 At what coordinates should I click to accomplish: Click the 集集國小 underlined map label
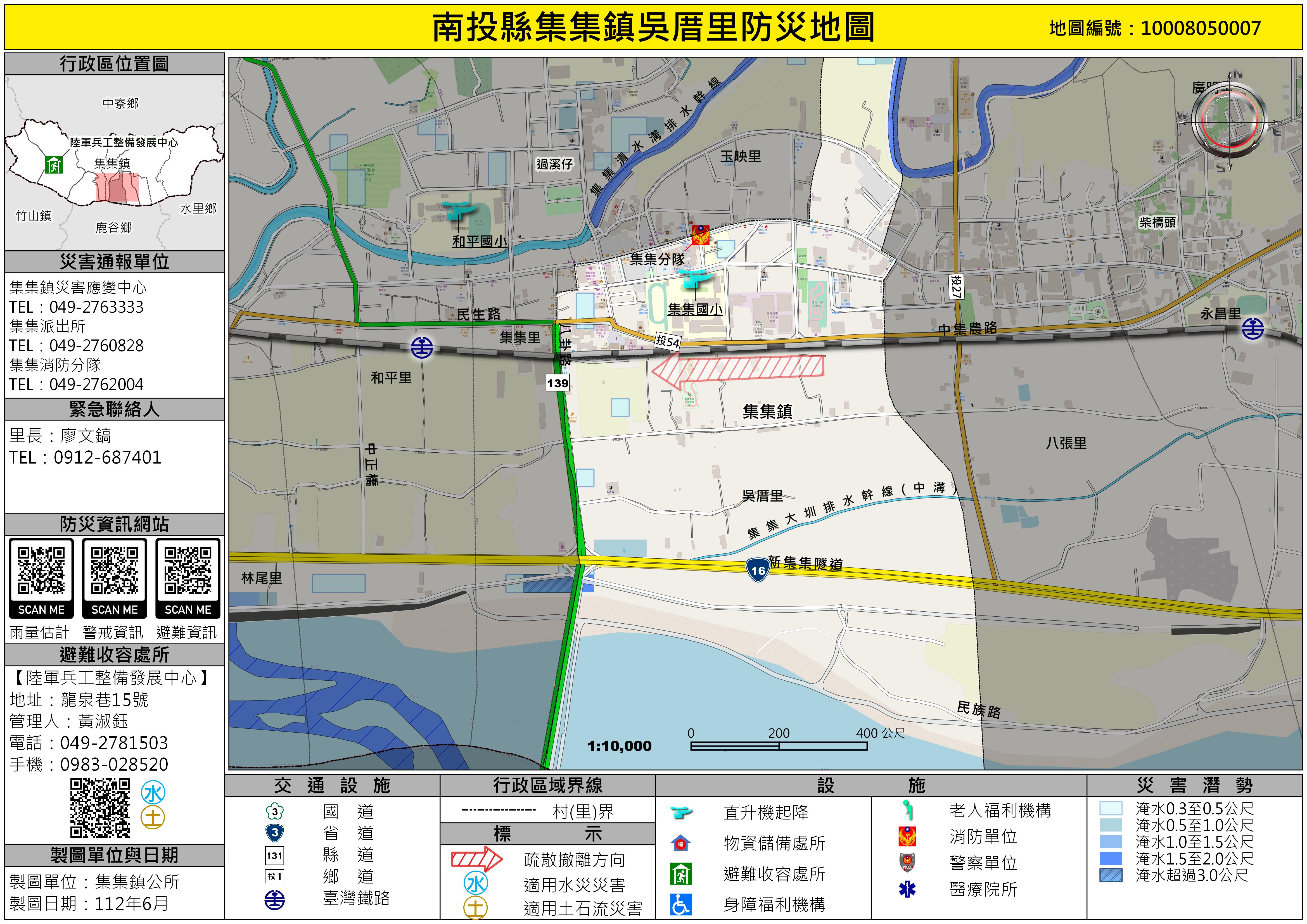point(694,310)
